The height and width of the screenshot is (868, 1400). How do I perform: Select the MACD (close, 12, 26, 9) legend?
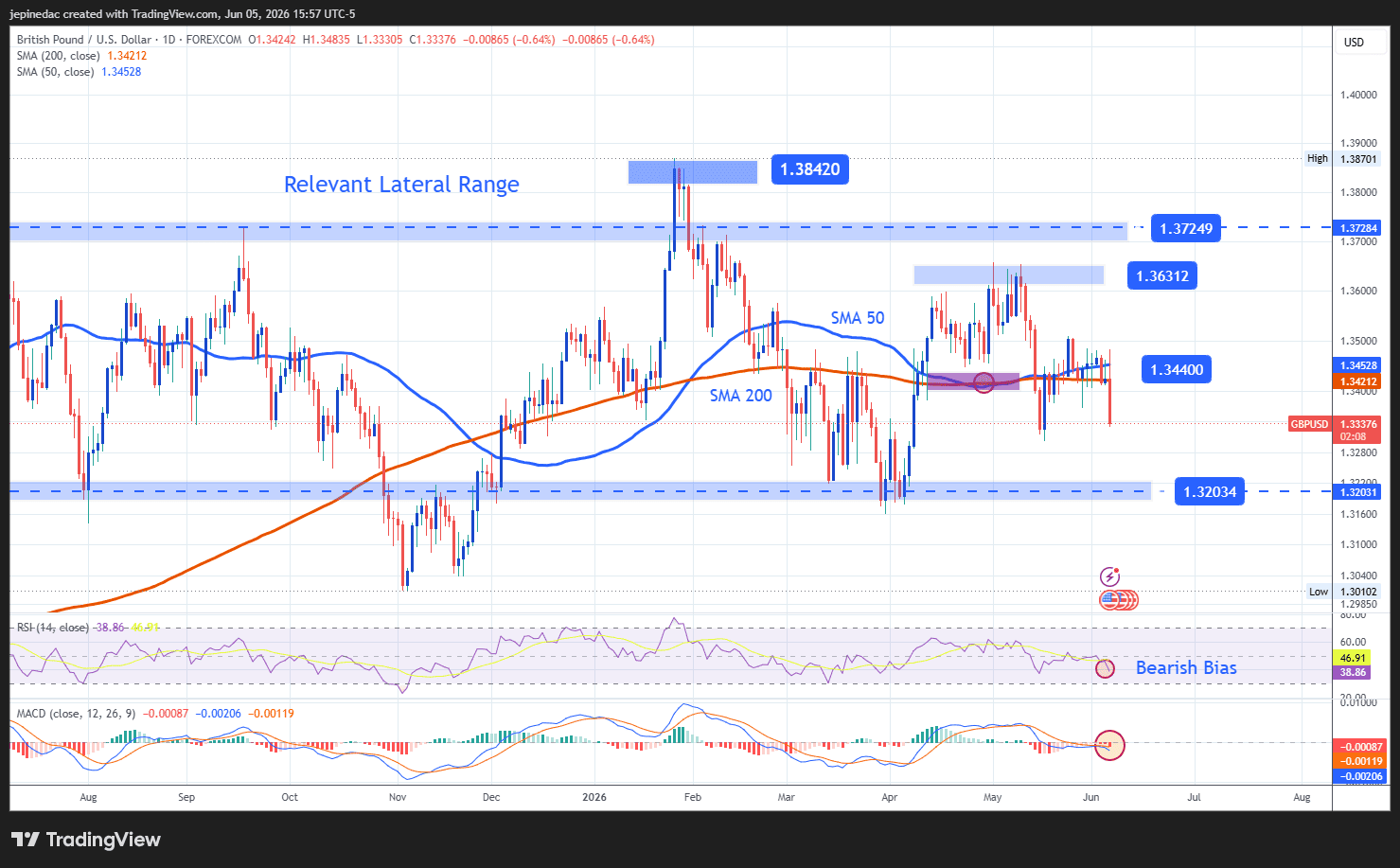(x=77, y=713)
